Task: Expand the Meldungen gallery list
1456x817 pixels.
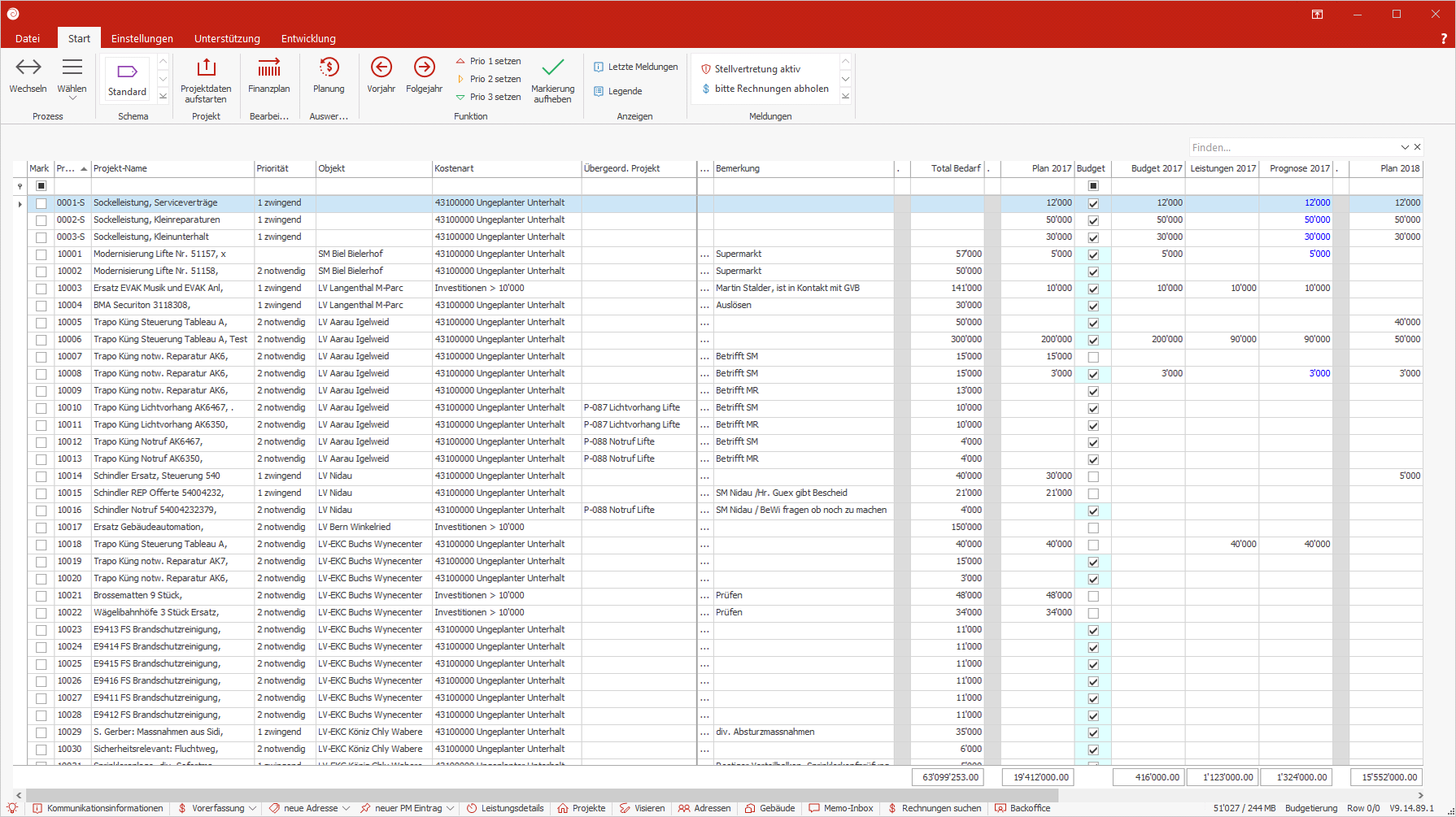Action: (x=845, y=96)
